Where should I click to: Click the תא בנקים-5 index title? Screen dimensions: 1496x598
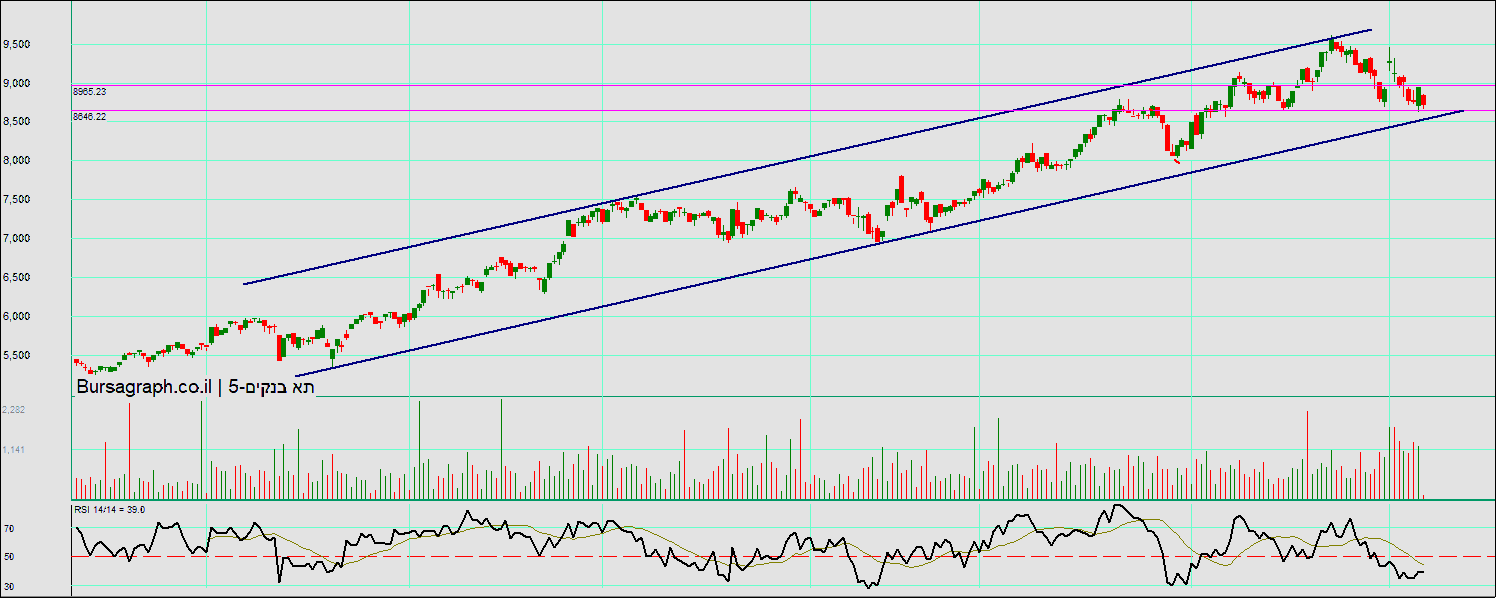pyautogui.click(x=272, y=388)
